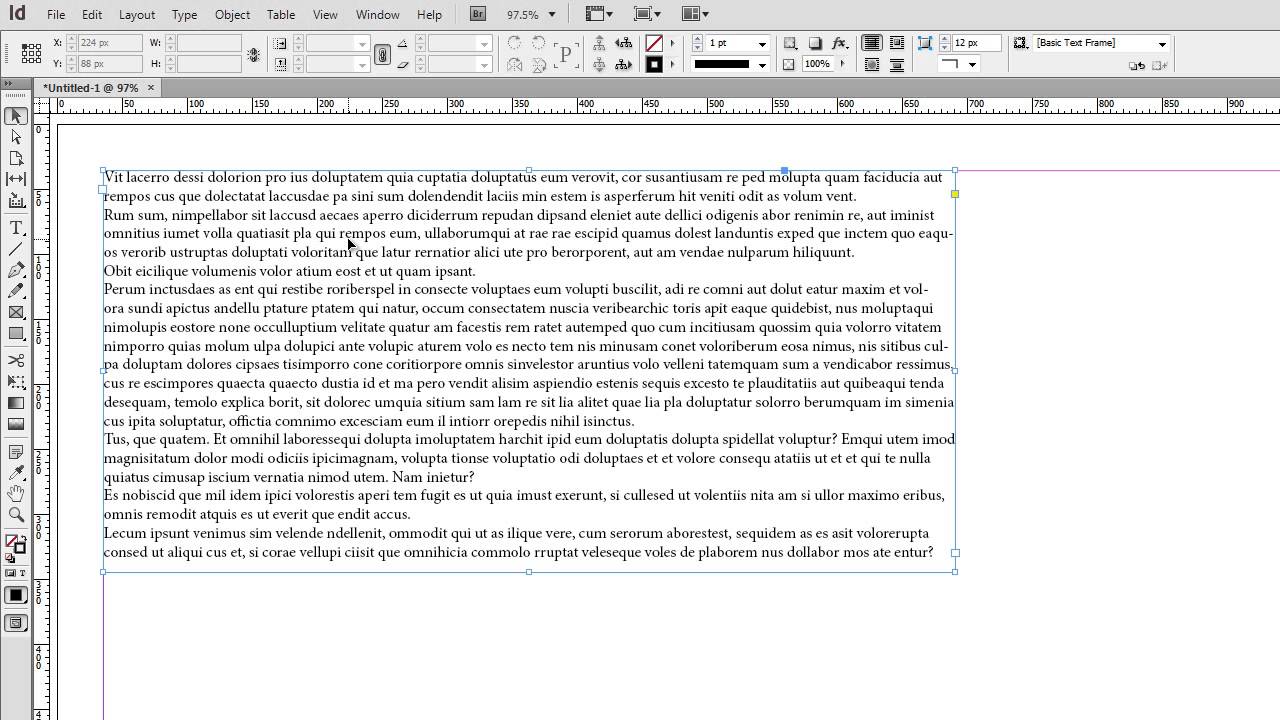Toggle Wrap Around Object Shape button
The width and height of the screenshot is (1280, 720).
pyautogui.click(x=872, y=64)
